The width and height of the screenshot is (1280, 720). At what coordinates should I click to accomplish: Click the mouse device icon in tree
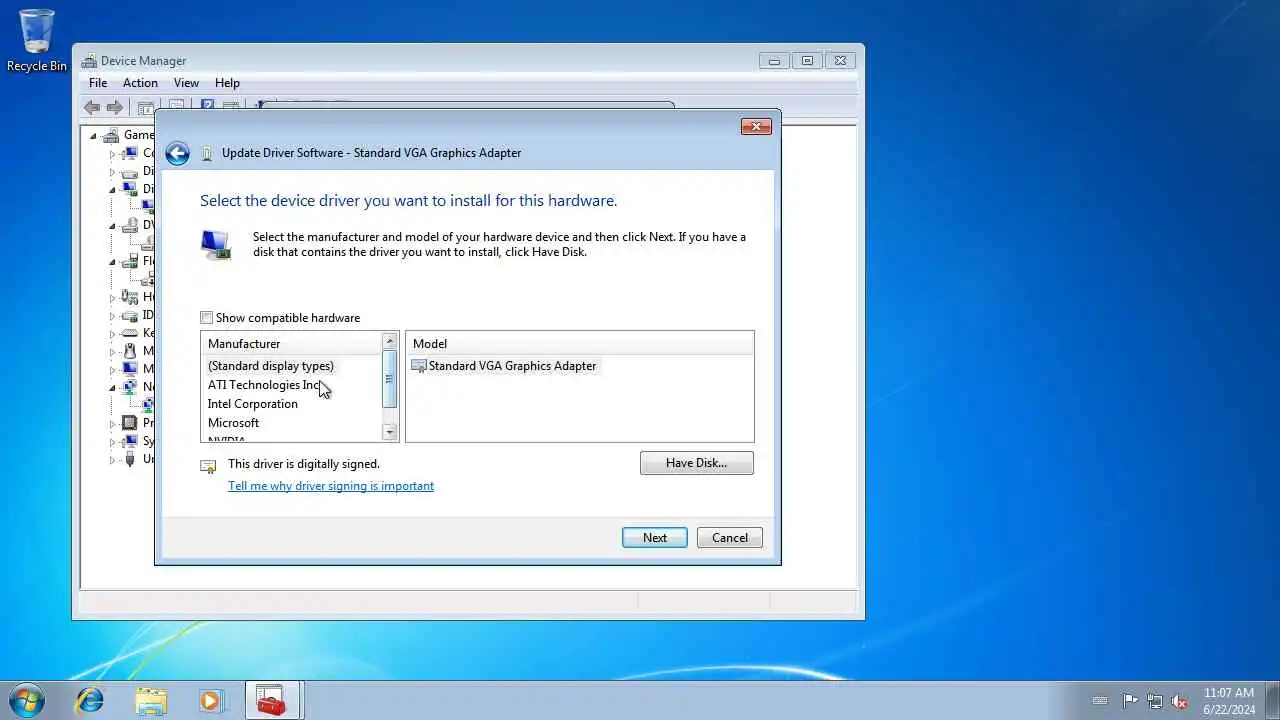point(129,351)
